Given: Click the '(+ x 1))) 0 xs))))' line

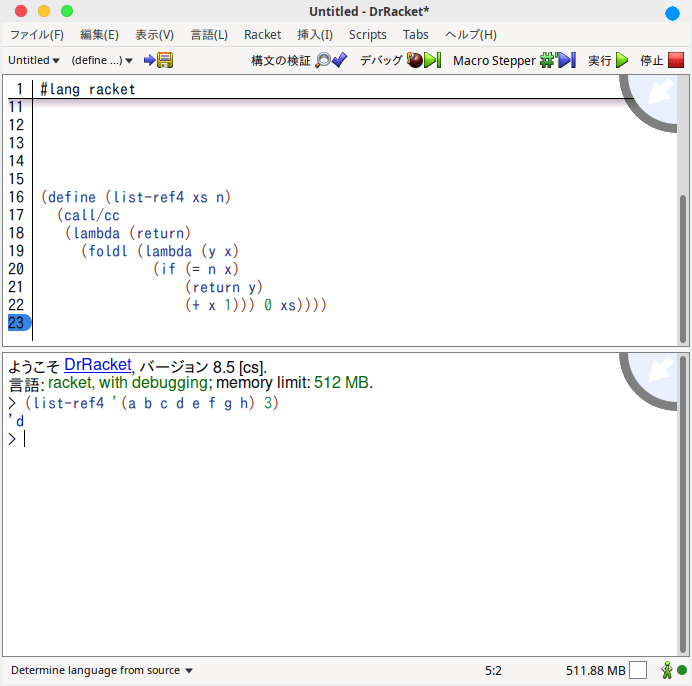Looking at the screenshot, I should pos(256,305).
